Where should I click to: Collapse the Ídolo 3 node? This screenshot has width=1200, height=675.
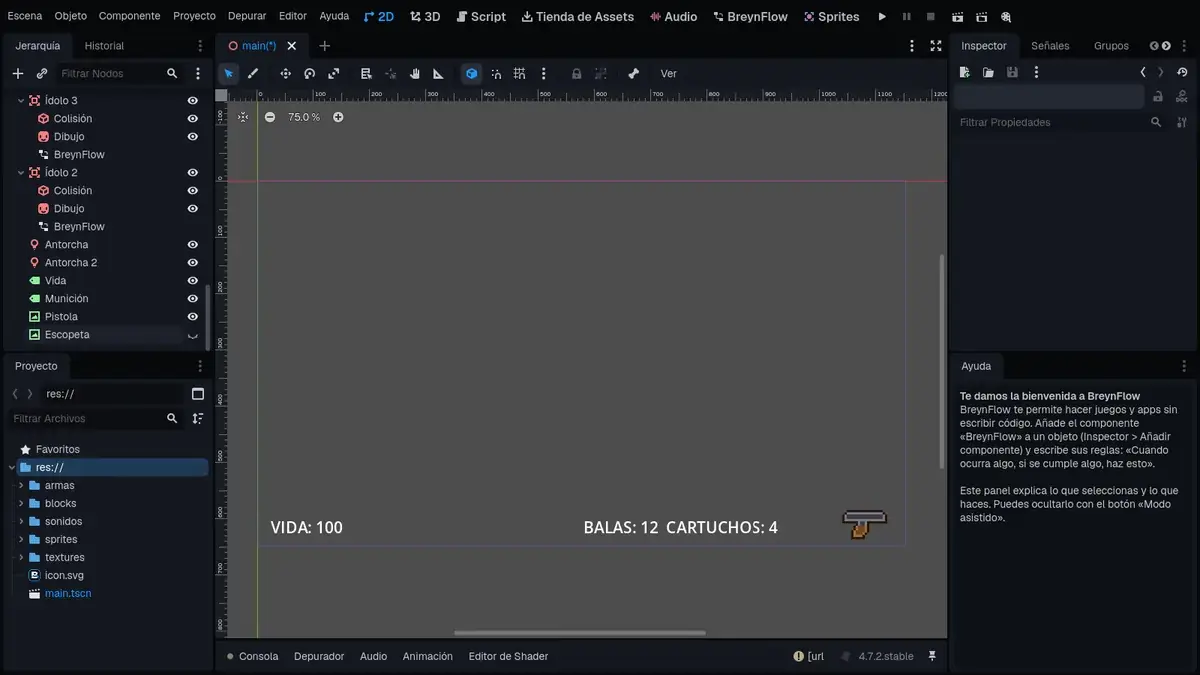[x=21, y=101]
